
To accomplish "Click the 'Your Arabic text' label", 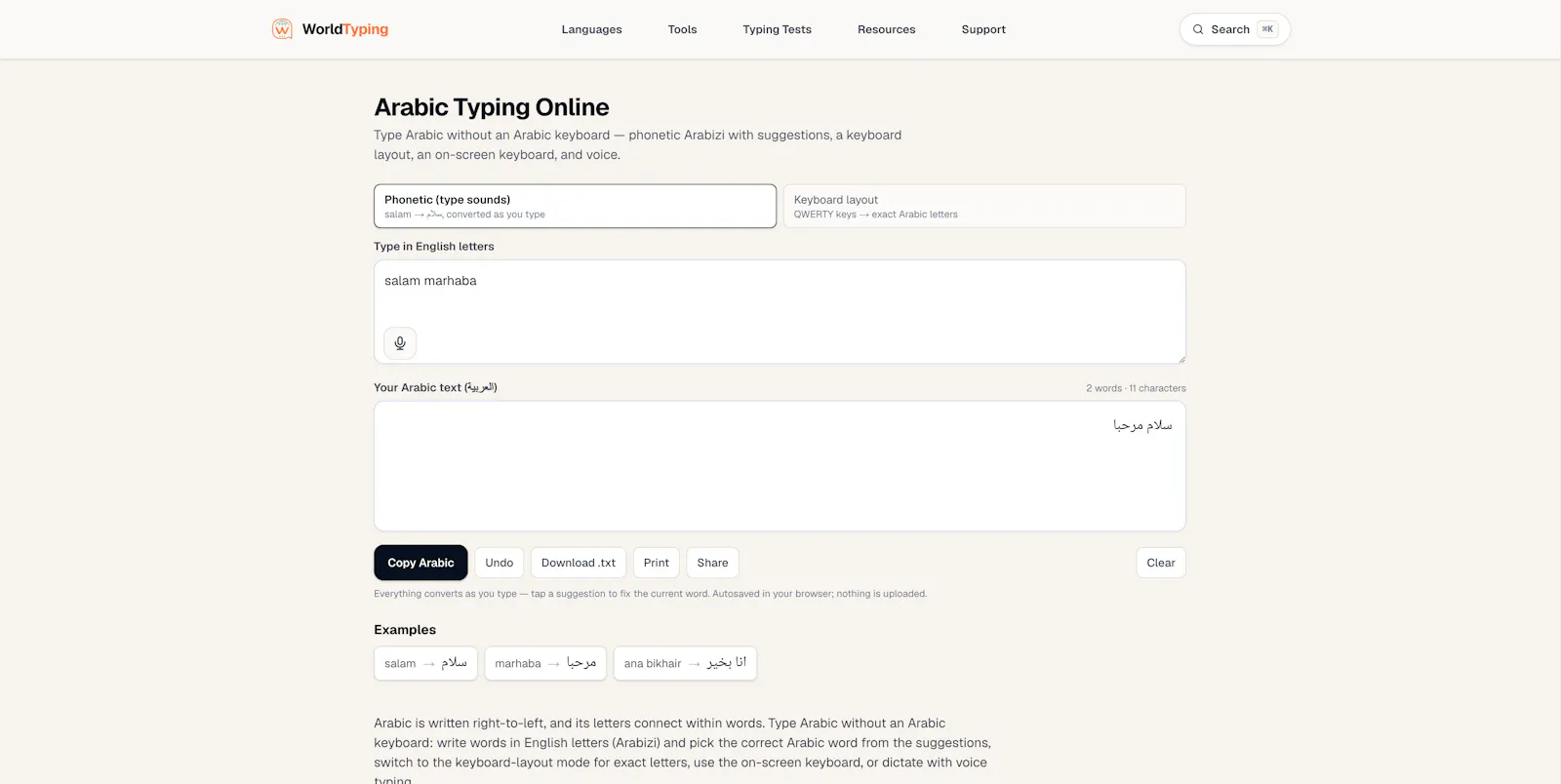I will pyautogui.click(x=435, y=387).
